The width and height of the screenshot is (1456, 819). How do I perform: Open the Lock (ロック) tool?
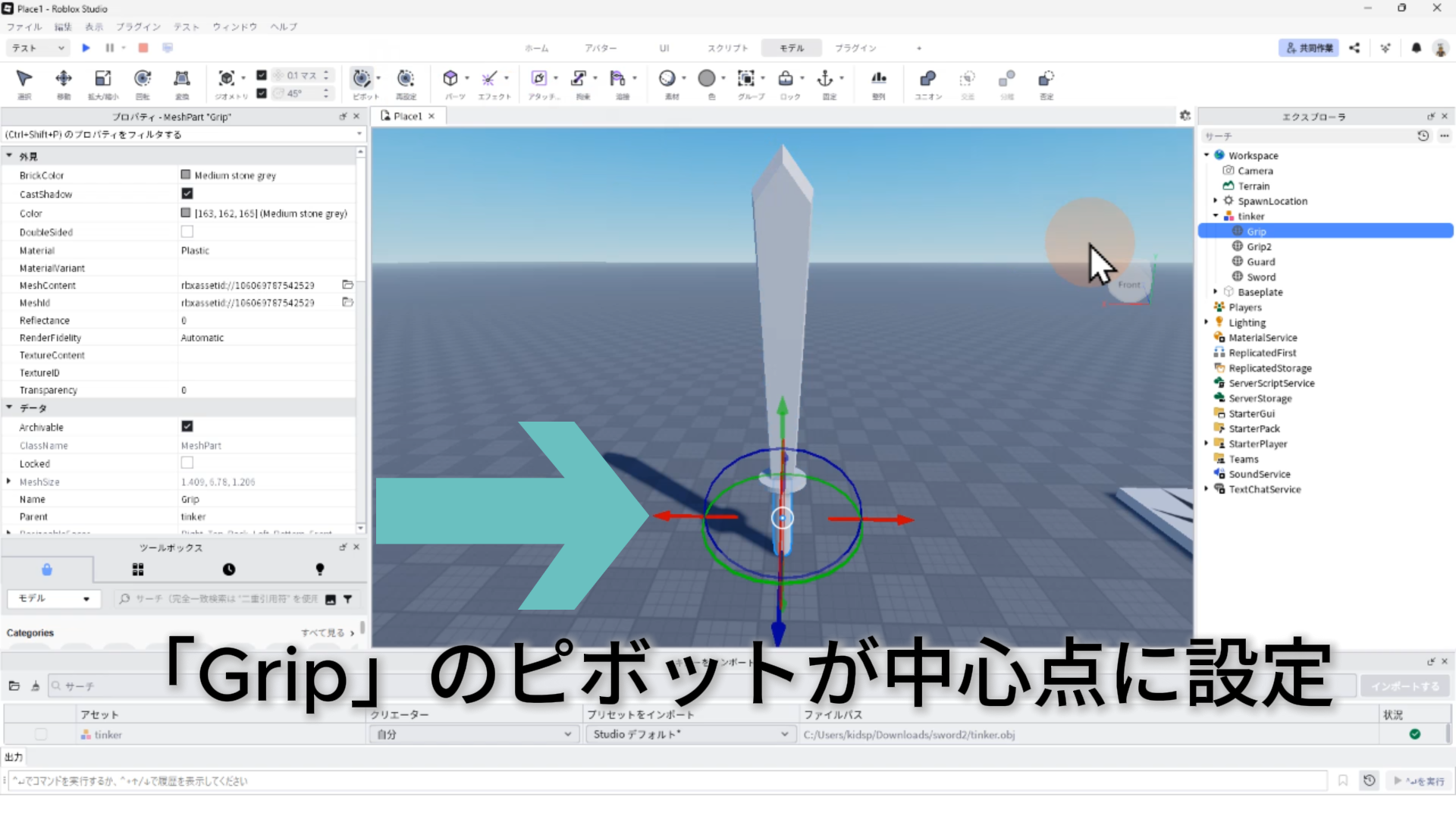point(786,79)
